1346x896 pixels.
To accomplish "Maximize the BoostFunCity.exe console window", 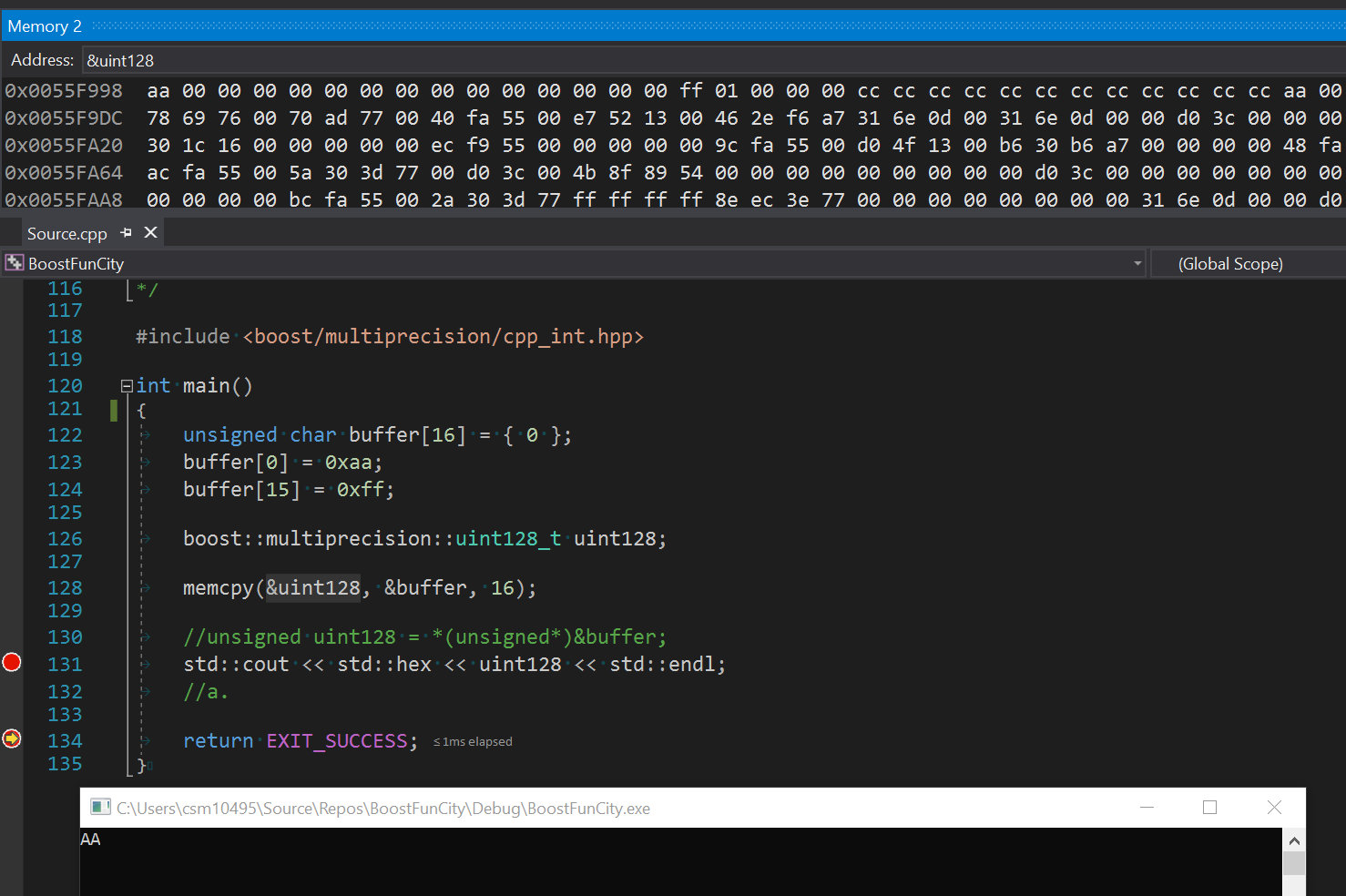I will pos(1210,808).
